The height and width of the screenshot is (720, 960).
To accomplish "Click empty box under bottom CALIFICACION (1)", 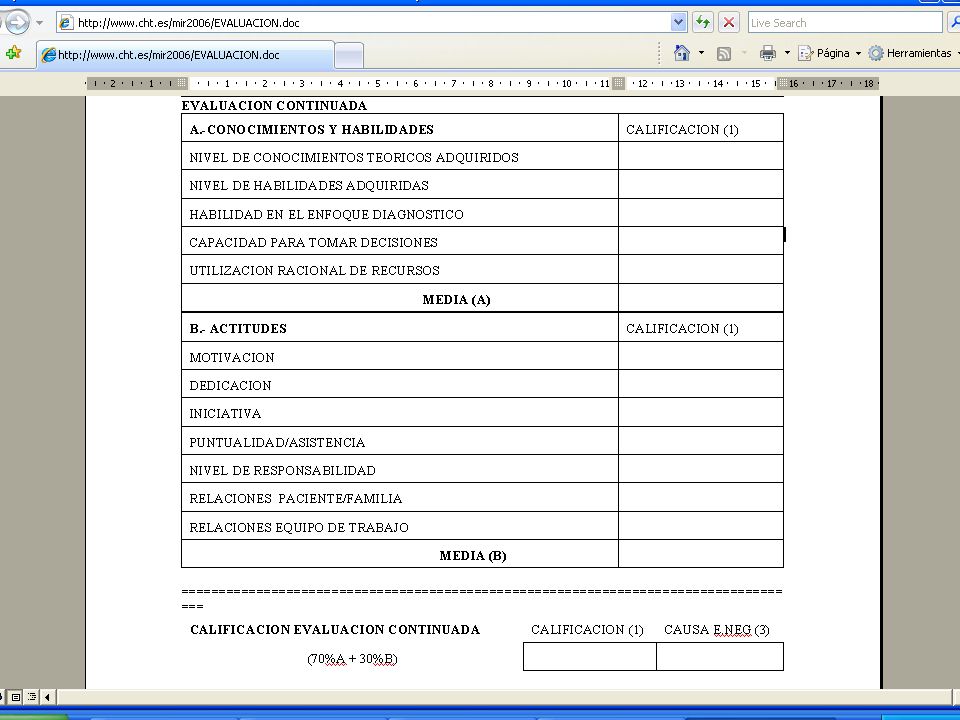I will (590, 656).
